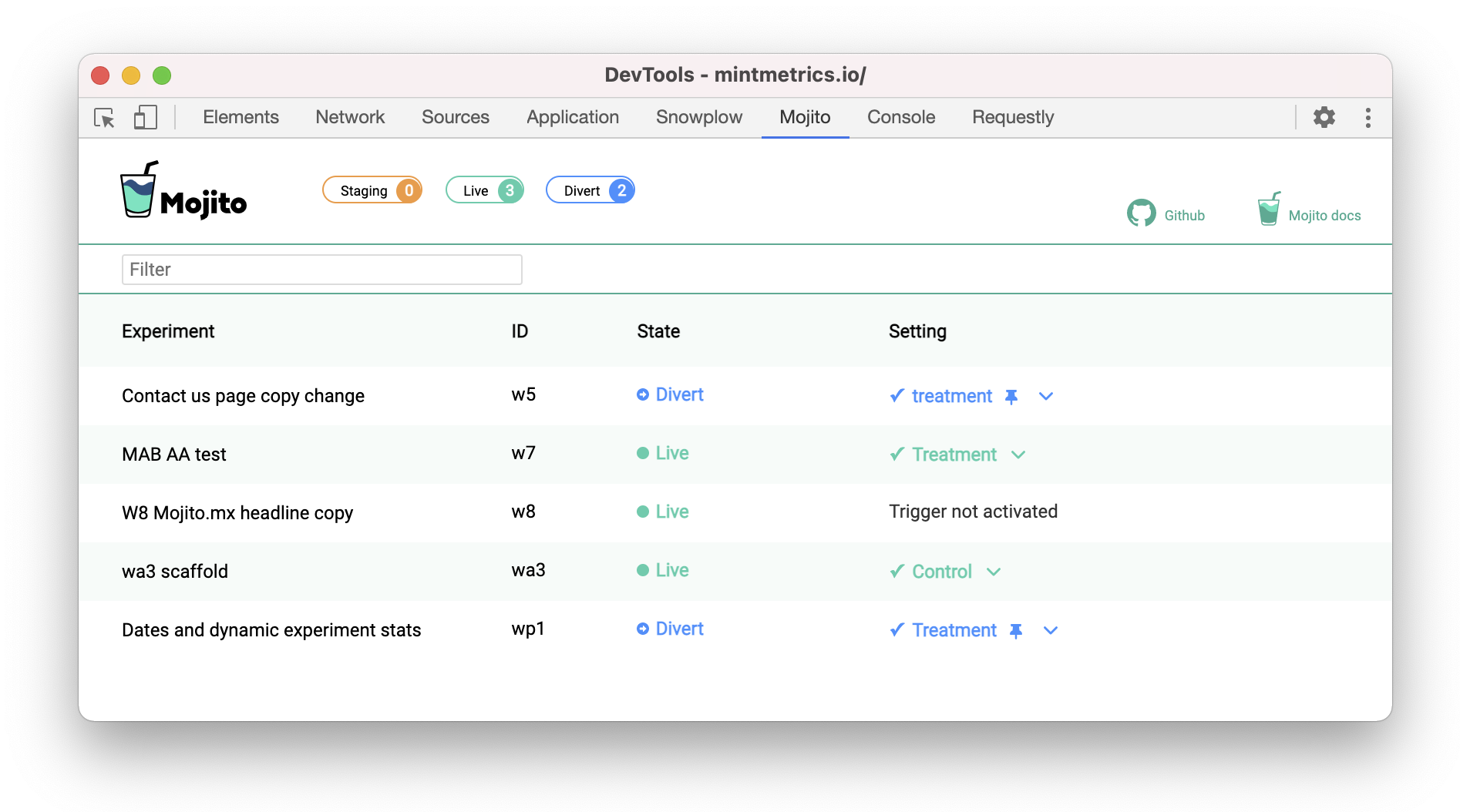
Task: Open the three-dot DevTools menu
Action: (x=1368, y=117)
